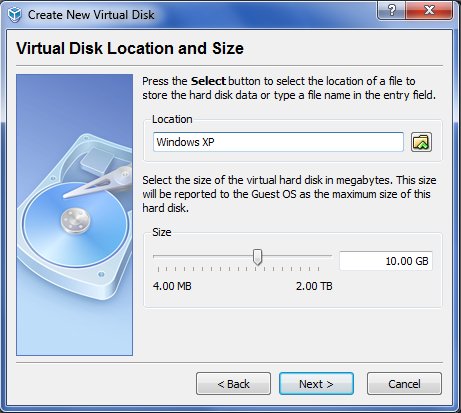Click the bold Select word in instructions

(208, 81)
